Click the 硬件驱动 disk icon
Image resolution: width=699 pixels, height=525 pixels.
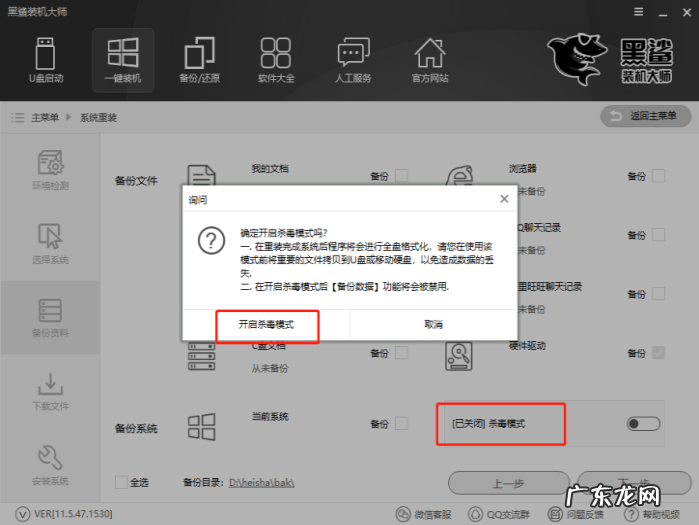click(459, 356)
